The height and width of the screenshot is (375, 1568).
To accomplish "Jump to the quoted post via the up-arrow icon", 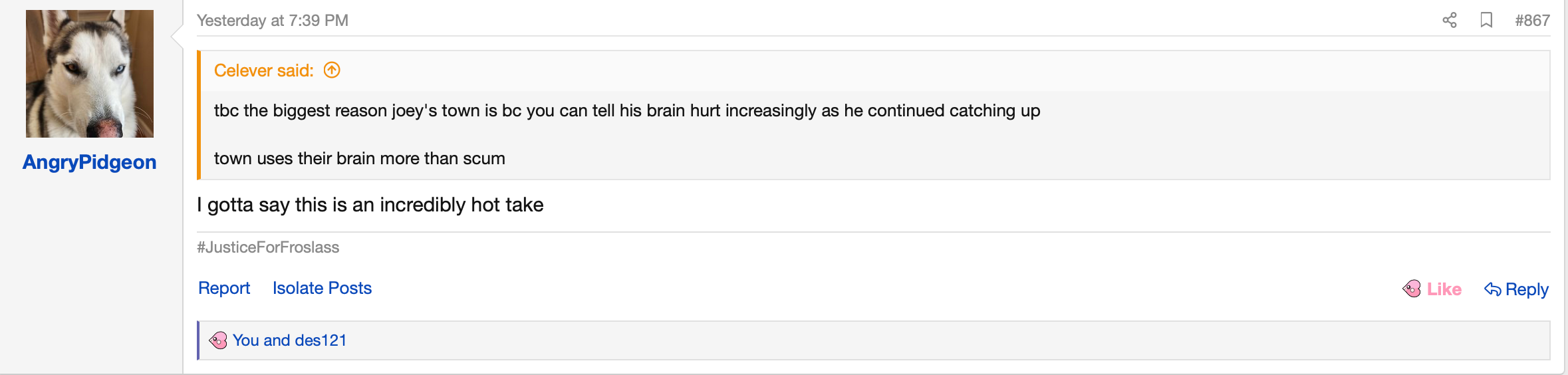I will [x=332, y=70].
